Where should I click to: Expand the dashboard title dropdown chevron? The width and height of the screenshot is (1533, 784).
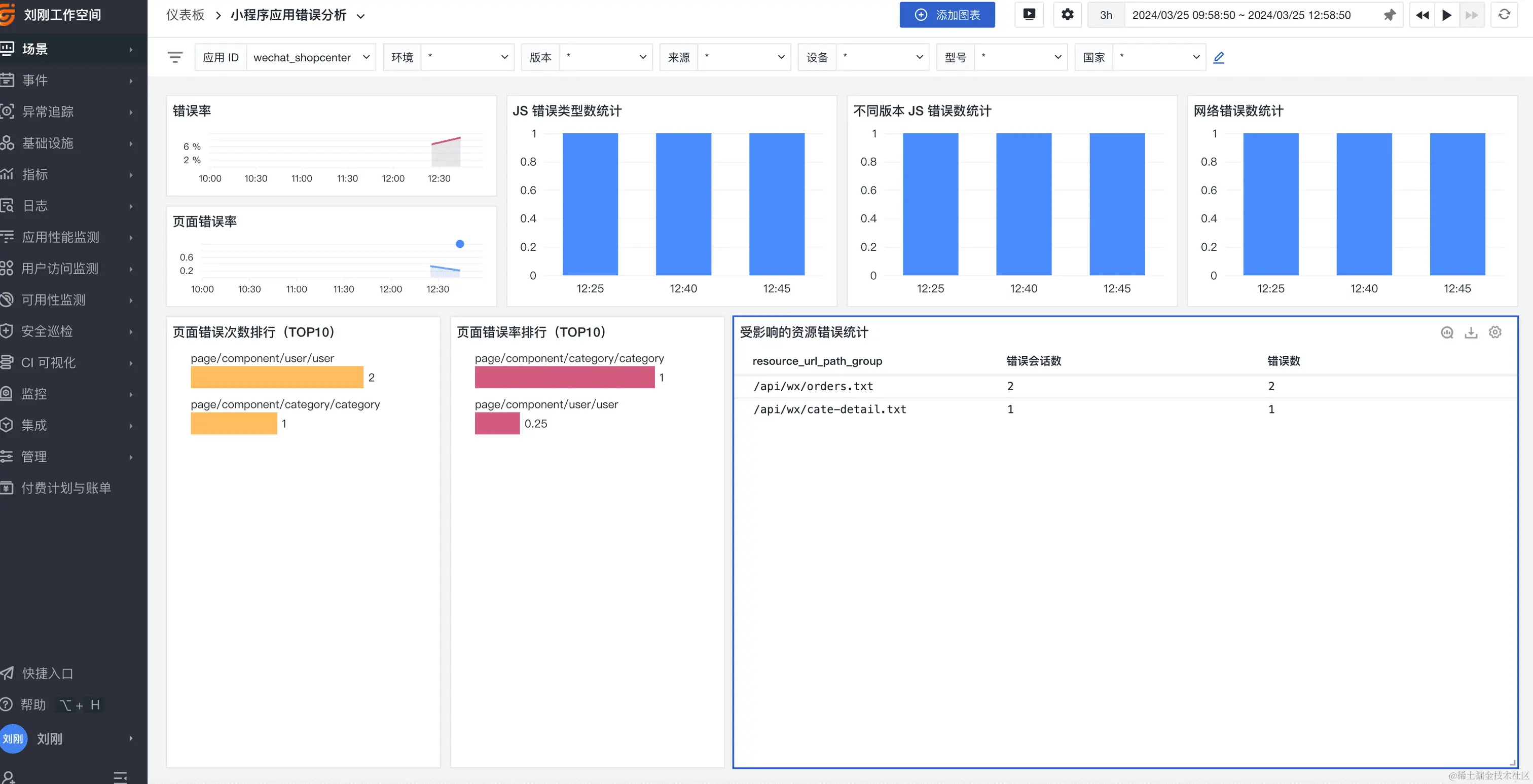pos(360,16)
